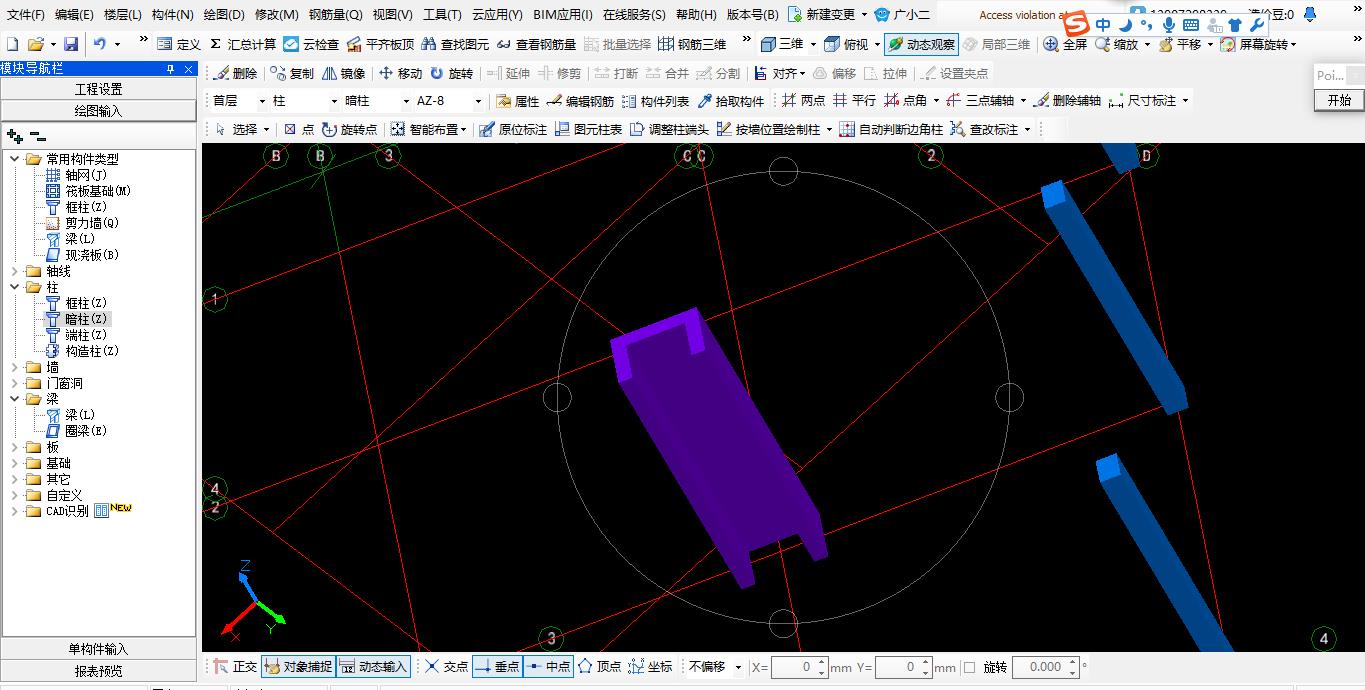Image resolution: width=1365 pixels, height=690 pixels.
Task: Open the 视图(V) menu
Action: coord(392,15)
